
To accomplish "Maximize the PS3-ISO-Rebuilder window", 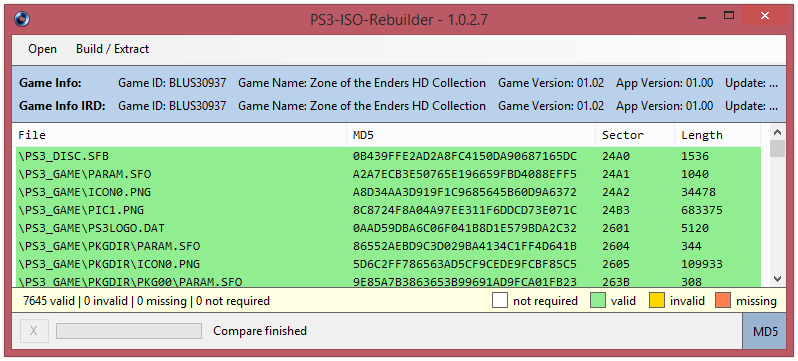I will 729,16.
